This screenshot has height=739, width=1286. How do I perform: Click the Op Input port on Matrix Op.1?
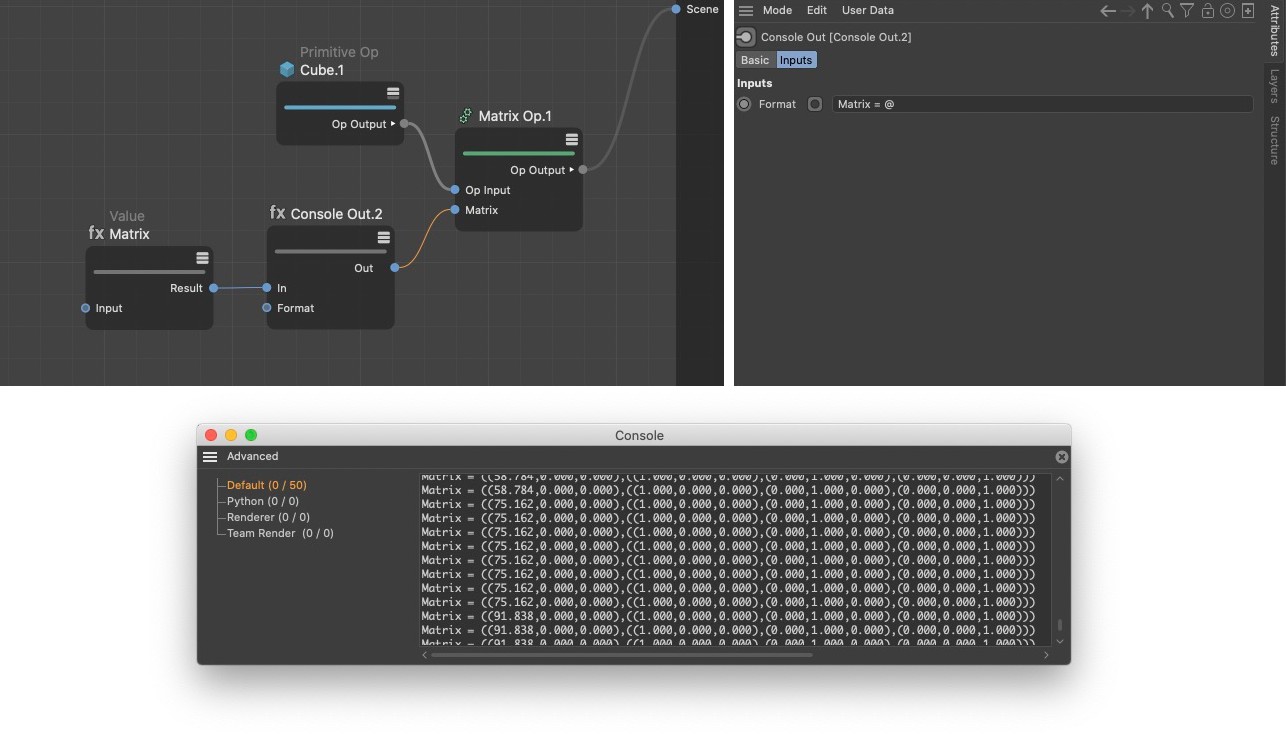455,190
